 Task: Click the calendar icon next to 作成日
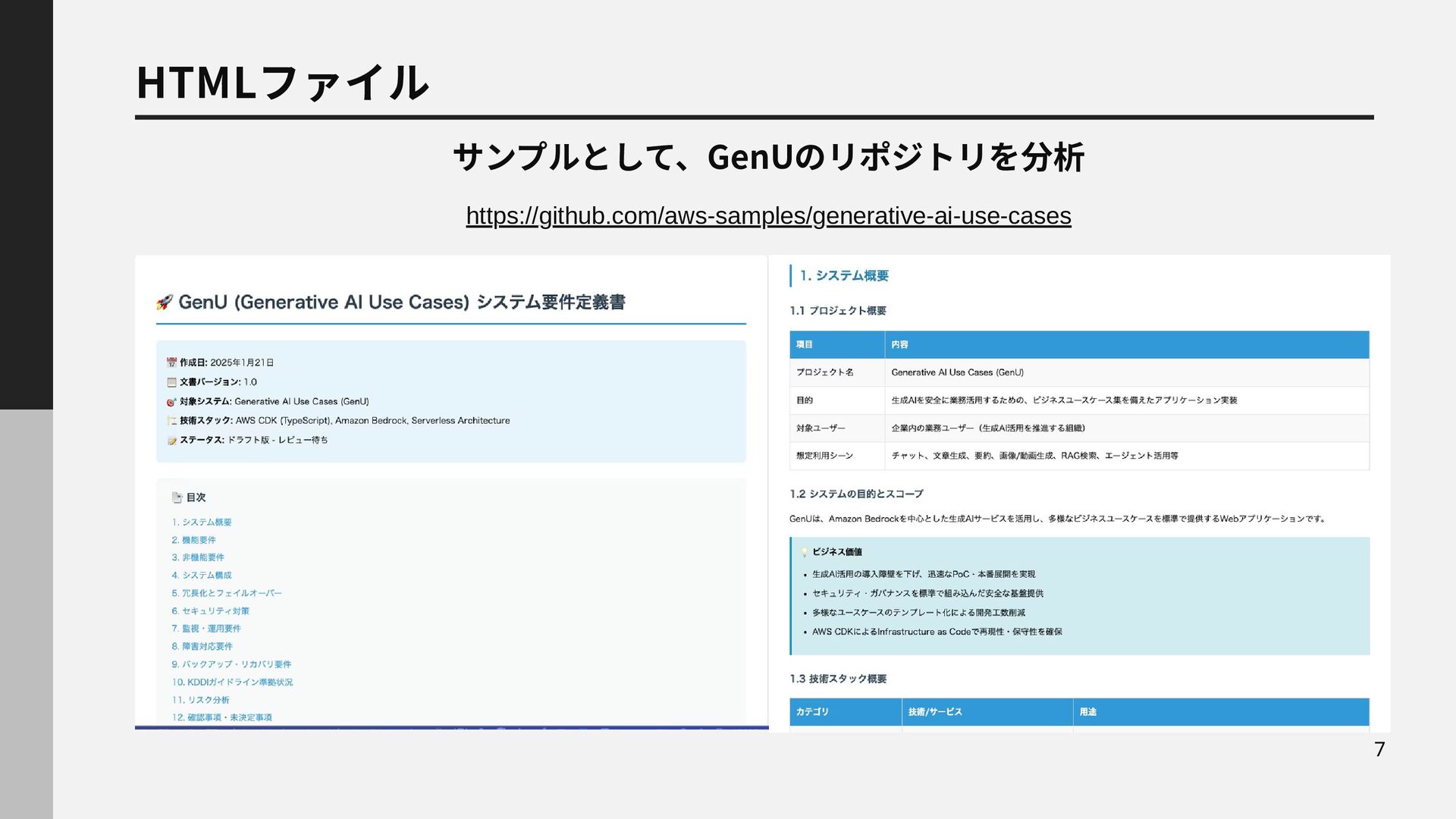(171, 362)
